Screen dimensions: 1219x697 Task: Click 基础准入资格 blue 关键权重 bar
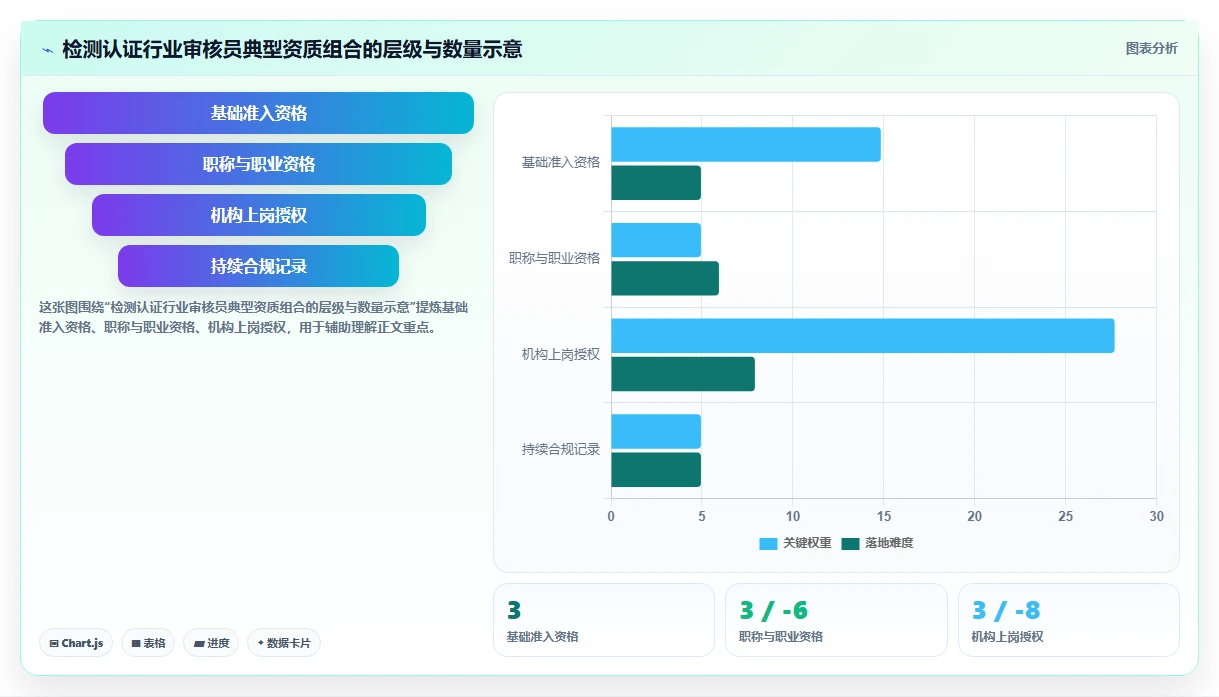point(746,144)
